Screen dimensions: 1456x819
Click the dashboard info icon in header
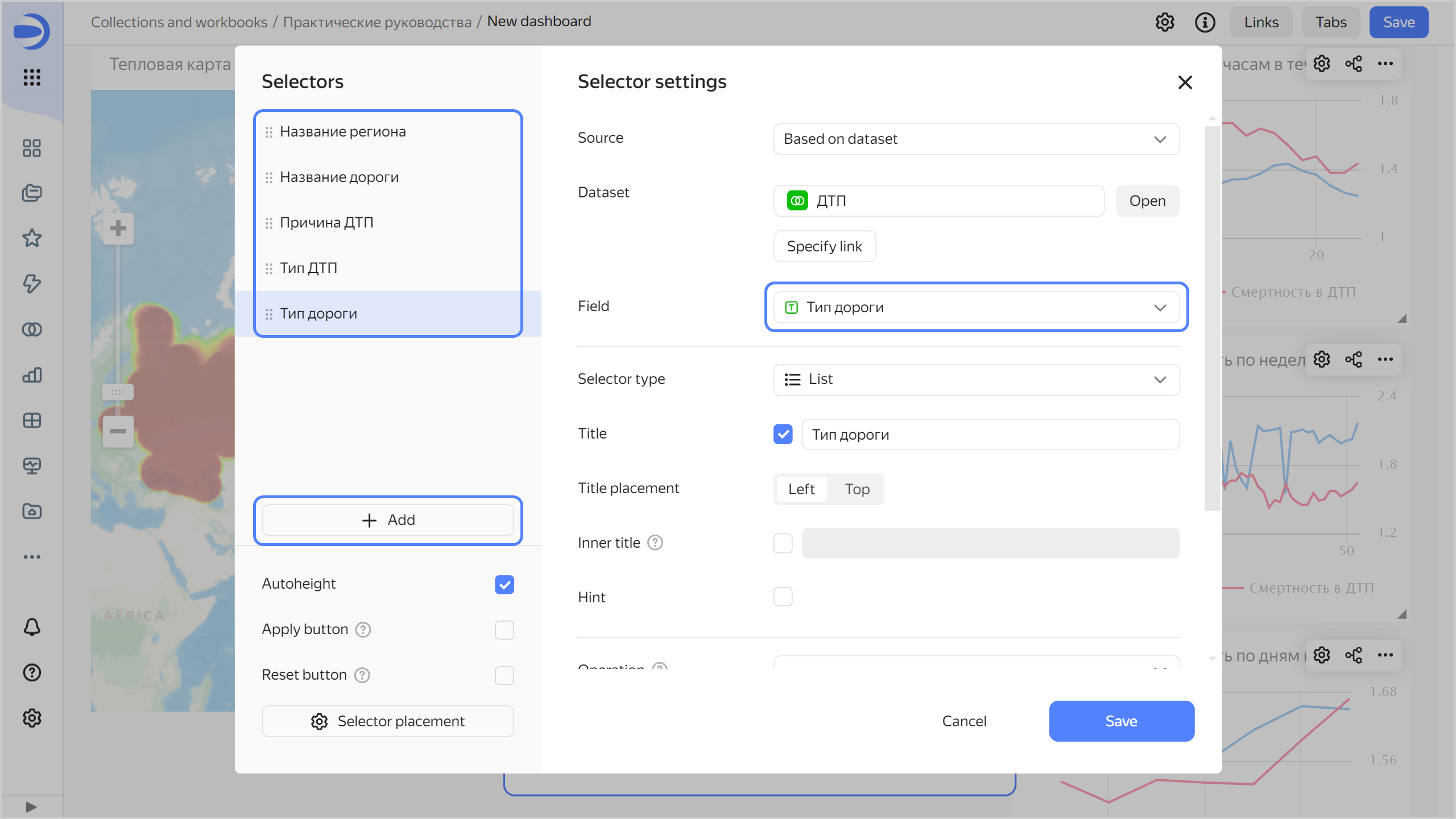coord(1205,22)
